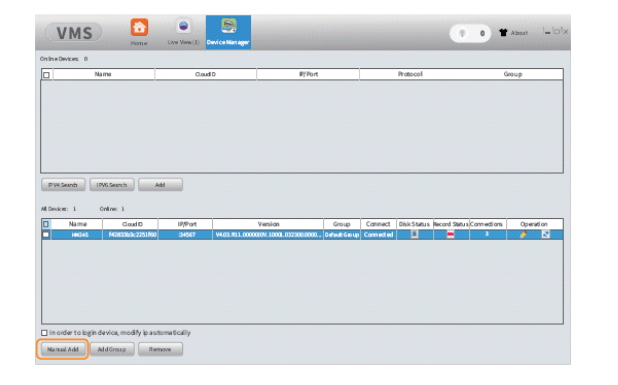Enable modify ip automatically checkbox
618x385 pixels.
coord(44,333)
